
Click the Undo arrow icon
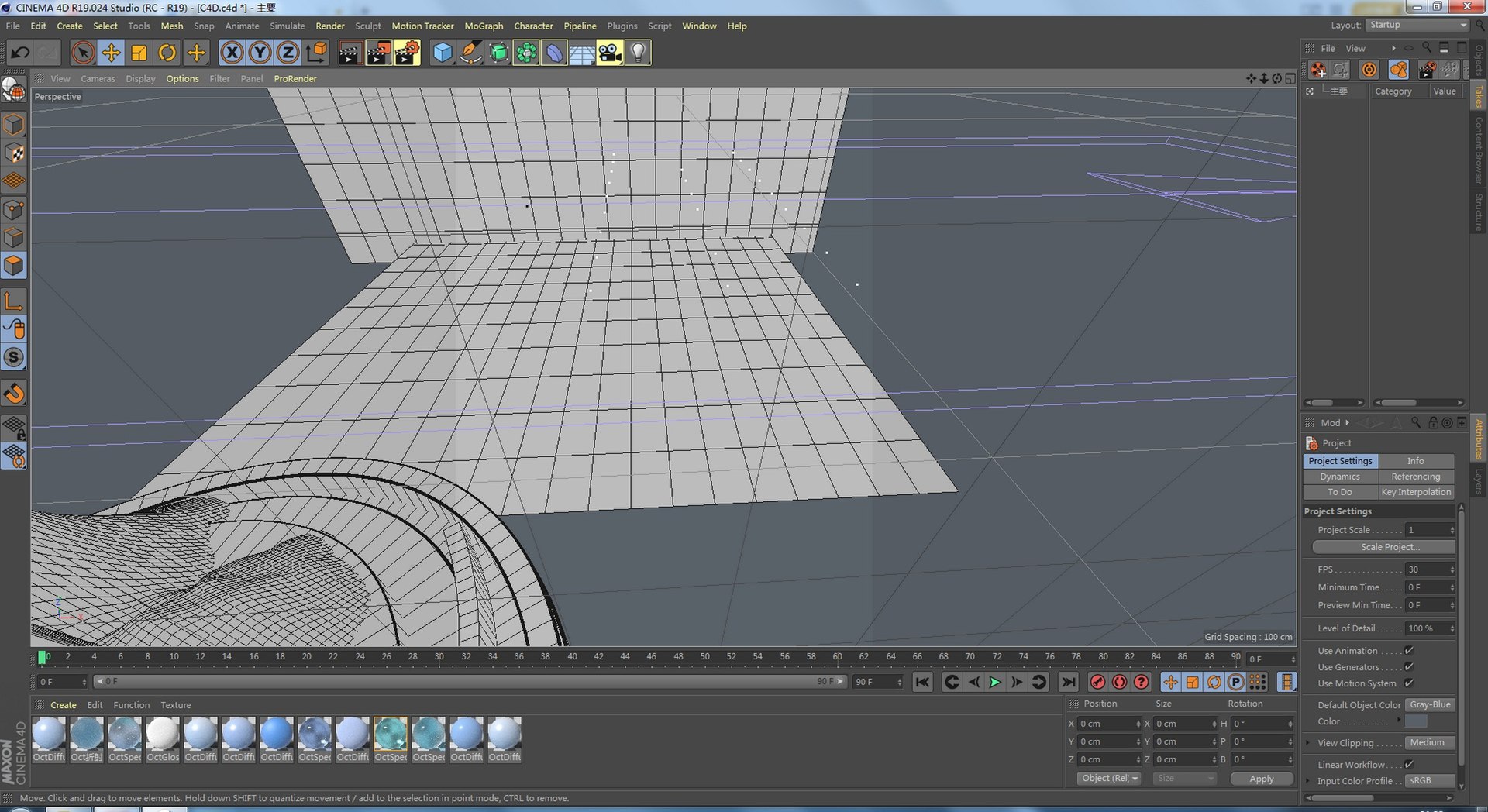20,53
